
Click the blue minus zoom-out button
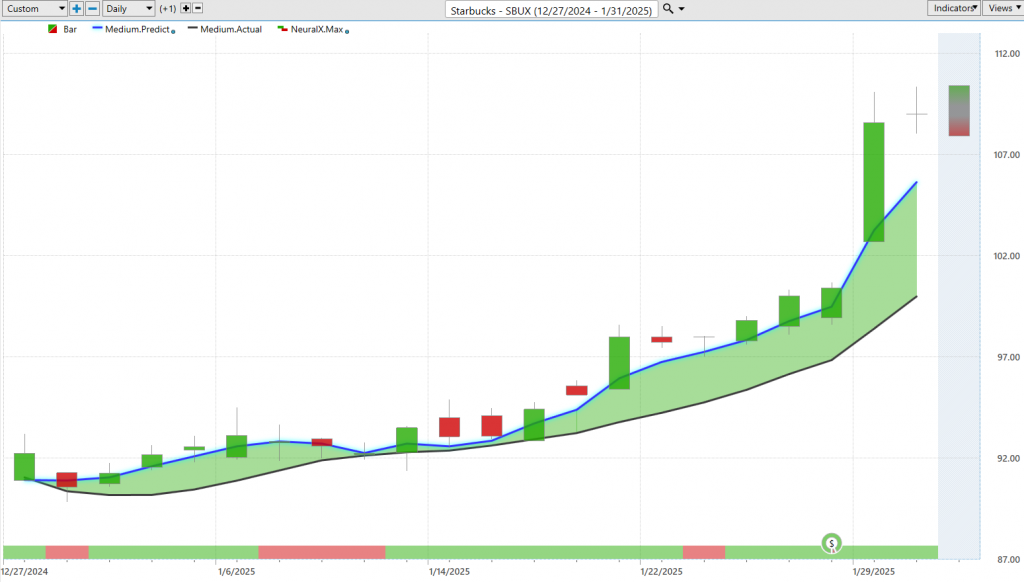coord(92,8)
